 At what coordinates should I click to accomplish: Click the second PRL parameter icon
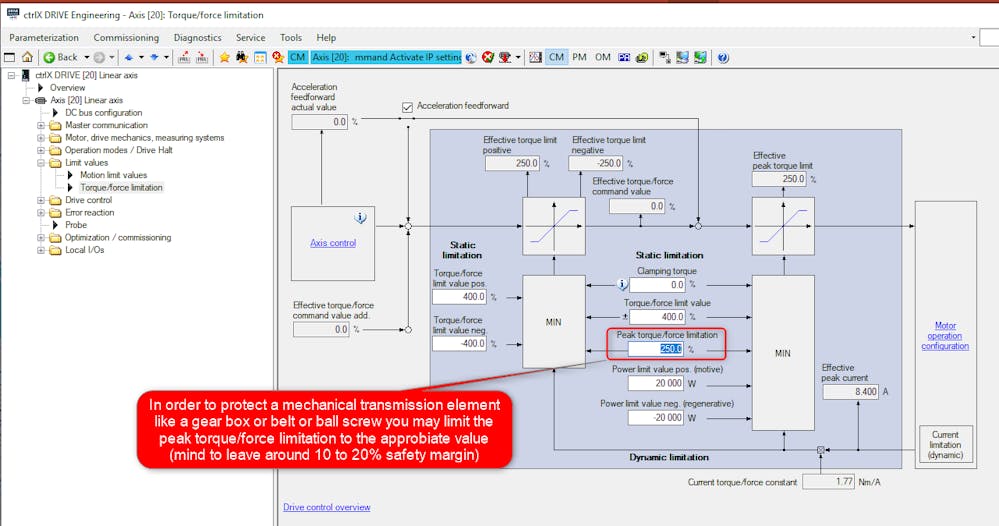coord(202,58)
